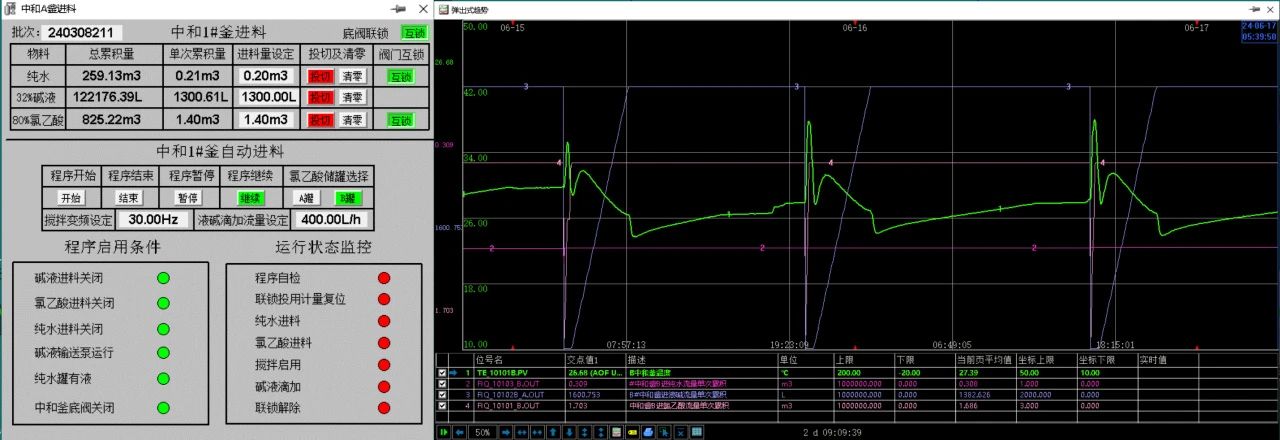Toggle checkbox for FIQ_10103_B.OUT trend row
Viewport: 1280px width, 440px height.
[443, 382]
